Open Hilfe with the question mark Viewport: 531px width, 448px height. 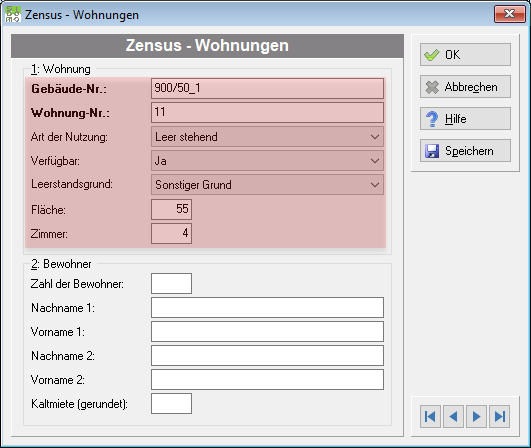pos(465,119)
